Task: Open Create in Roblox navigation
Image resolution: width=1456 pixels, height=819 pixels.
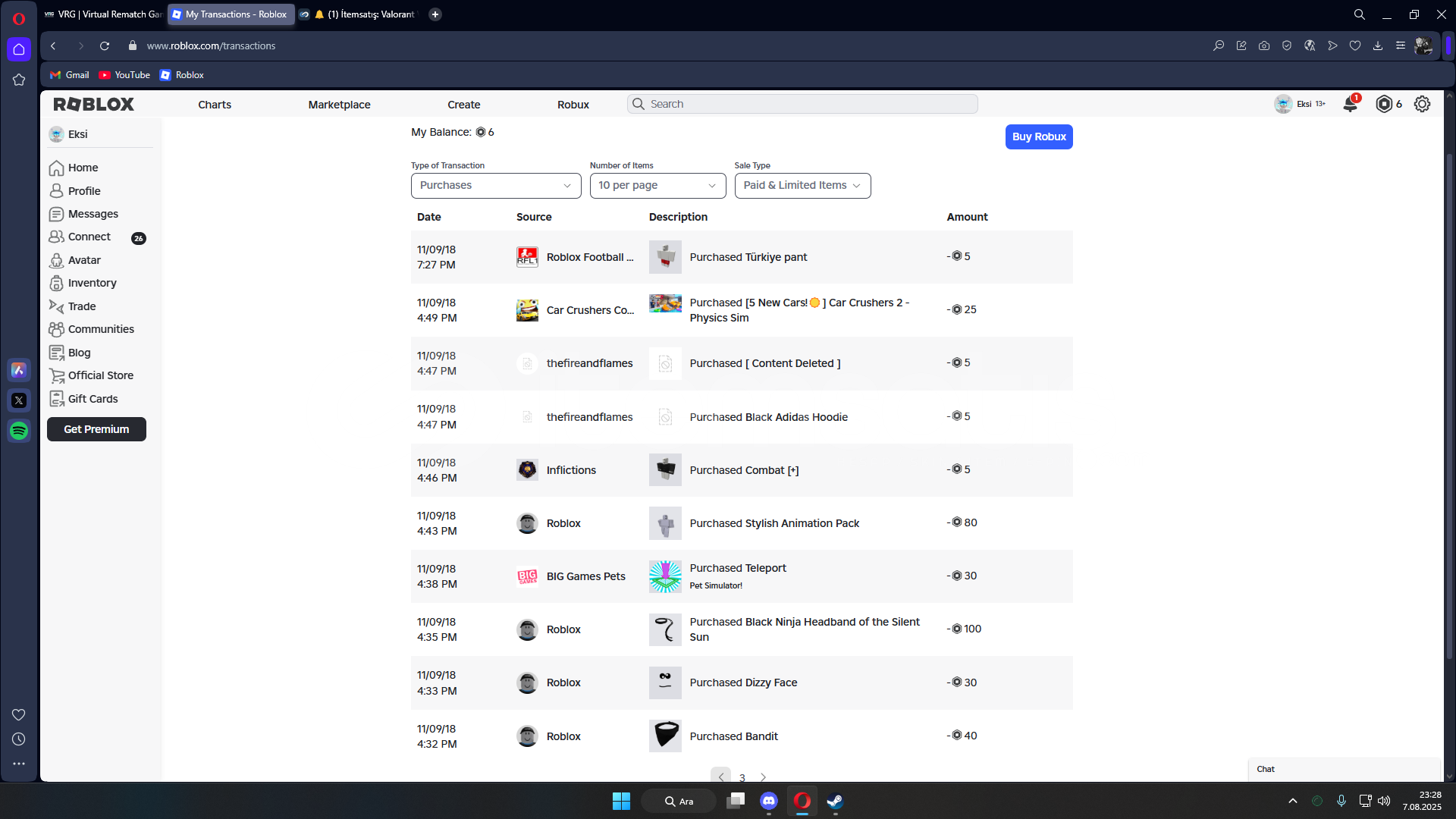Action: tap(463, 105)
